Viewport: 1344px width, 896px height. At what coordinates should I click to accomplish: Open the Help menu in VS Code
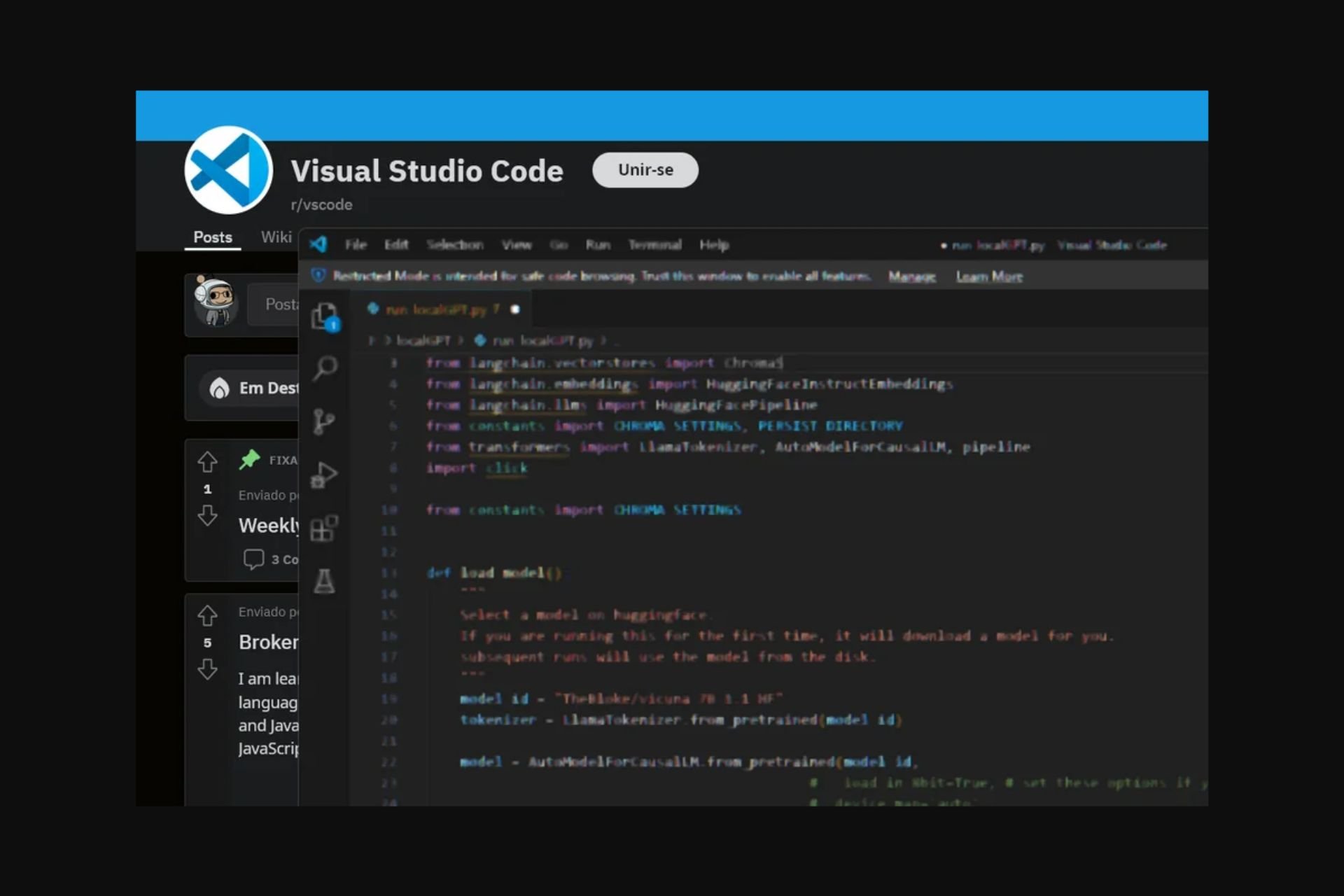click(714, 244)
